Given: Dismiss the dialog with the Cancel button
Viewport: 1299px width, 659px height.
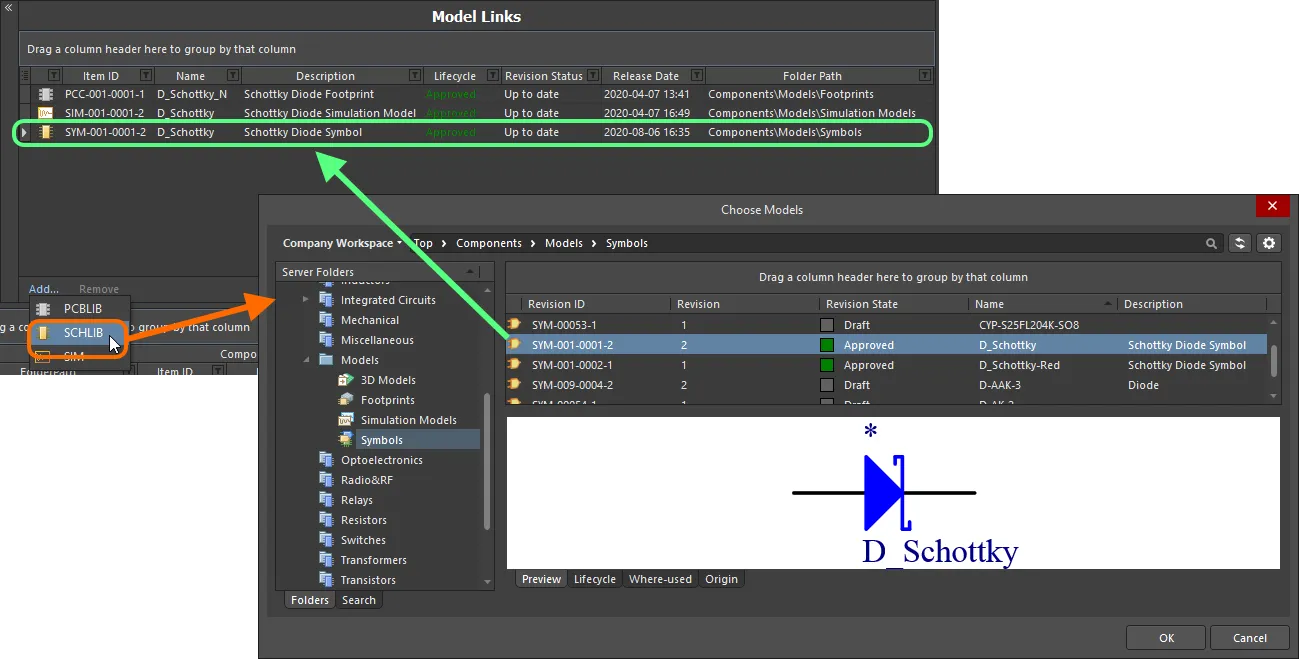Looking at the screenshot, I should tap(1249, 637).
